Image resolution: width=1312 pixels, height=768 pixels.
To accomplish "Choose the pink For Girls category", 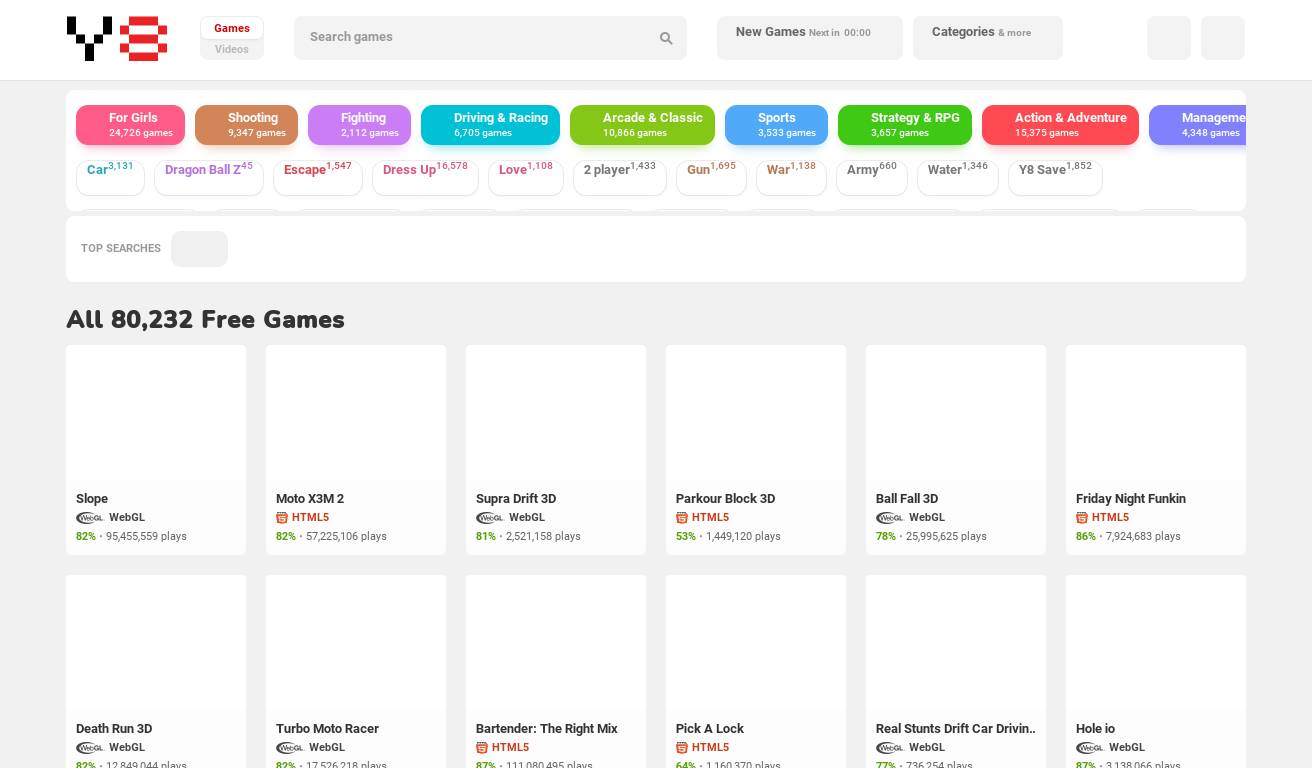I will [x=130, y=125].
